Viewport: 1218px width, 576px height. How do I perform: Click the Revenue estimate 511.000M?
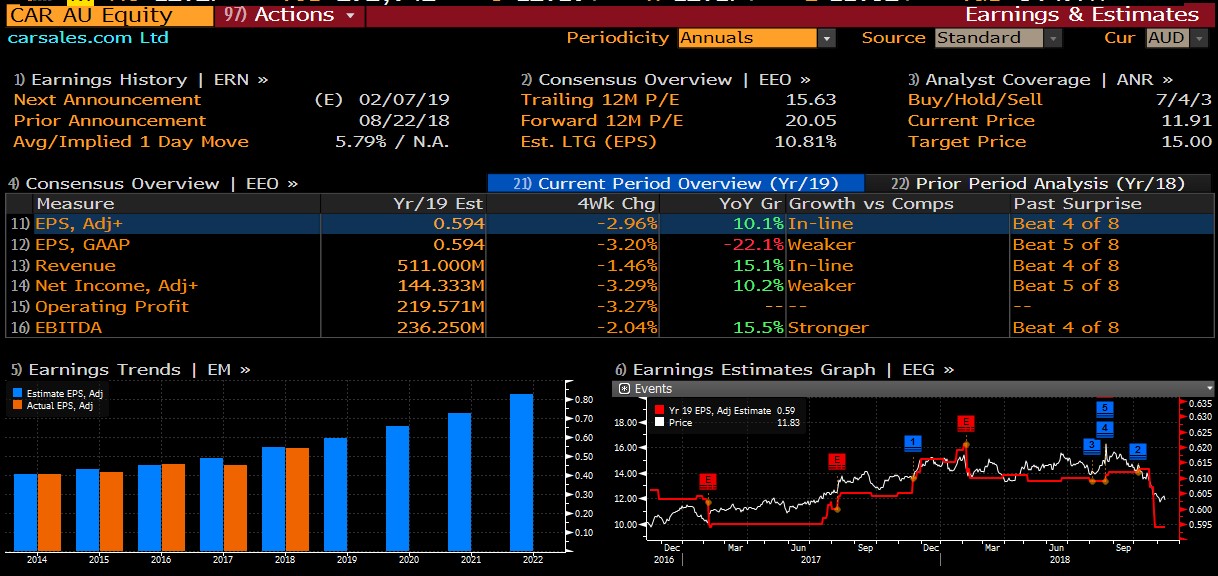(440, 266)
